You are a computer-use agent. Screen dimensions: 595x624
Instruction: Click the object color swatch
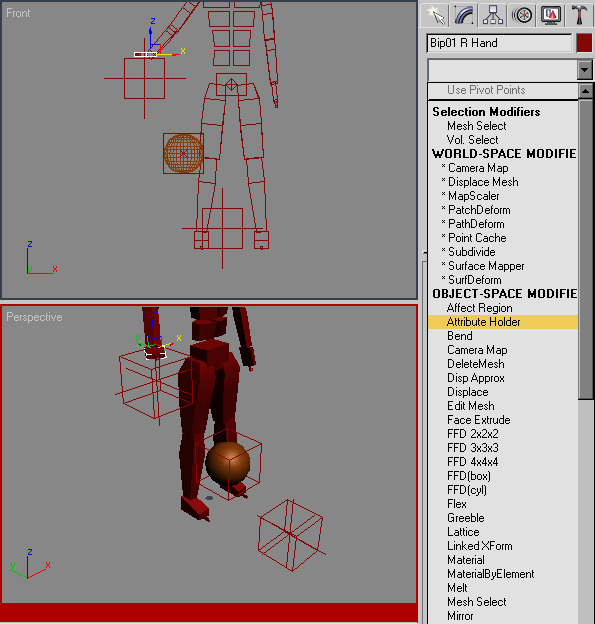[584, 43]
